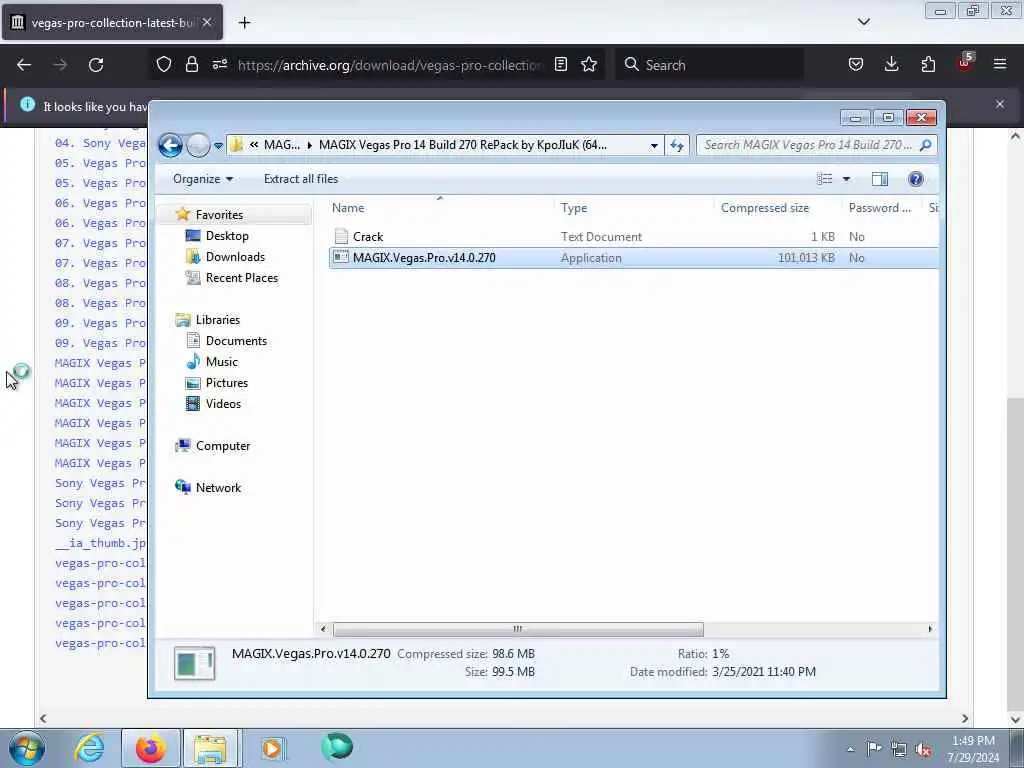Open Libraries in navigation pane

(x=217, y=319)
